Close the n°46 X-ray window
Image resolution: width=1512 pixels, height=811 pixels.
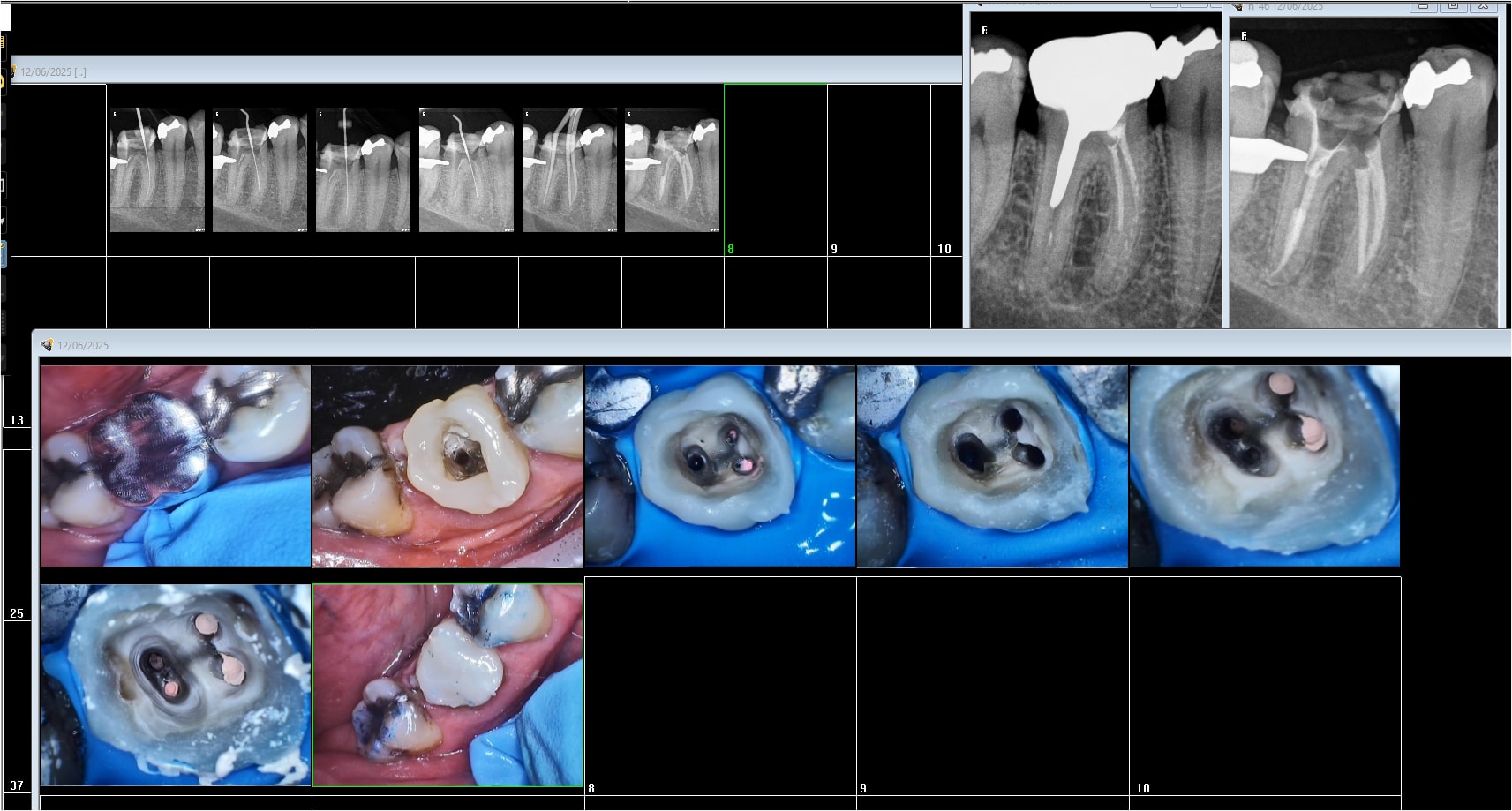1483,5
